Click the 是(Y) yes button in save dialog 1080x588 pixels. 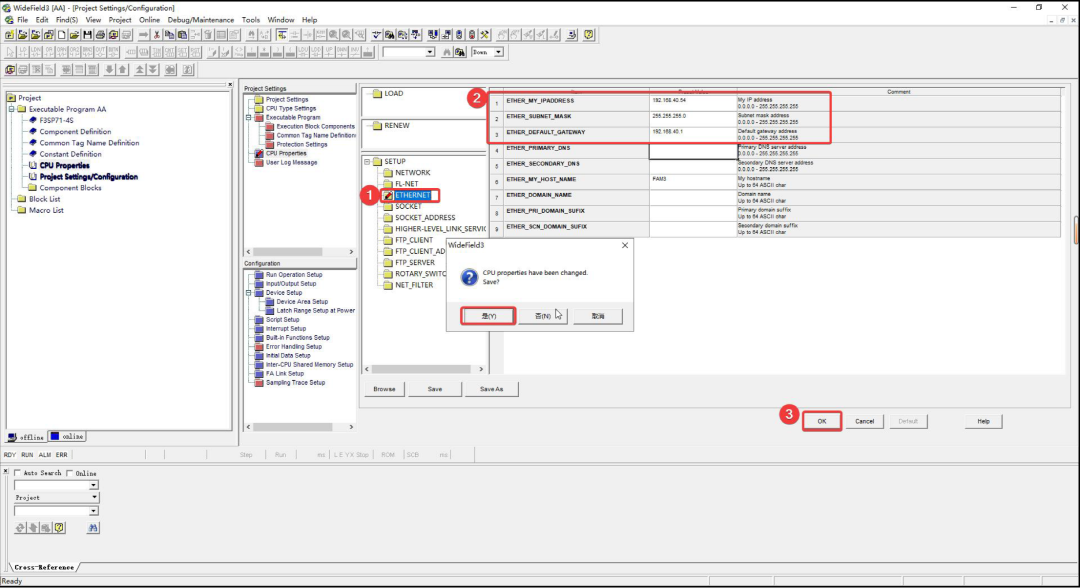tap(488, 316)
